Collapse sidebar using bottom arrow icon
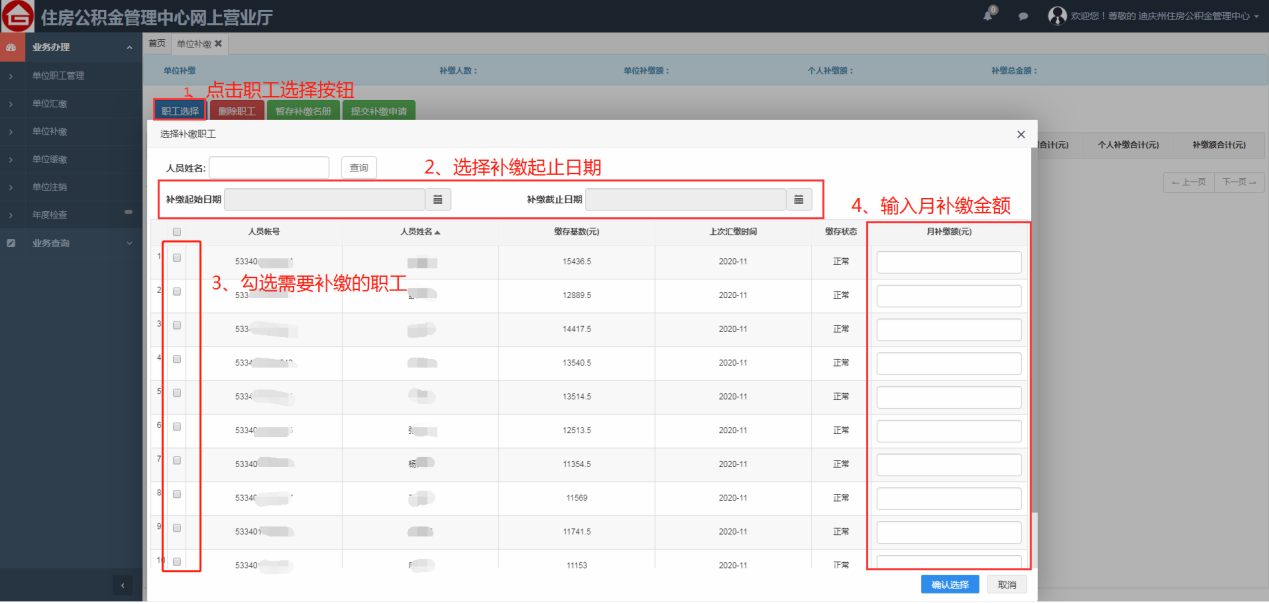 (122, 585)
